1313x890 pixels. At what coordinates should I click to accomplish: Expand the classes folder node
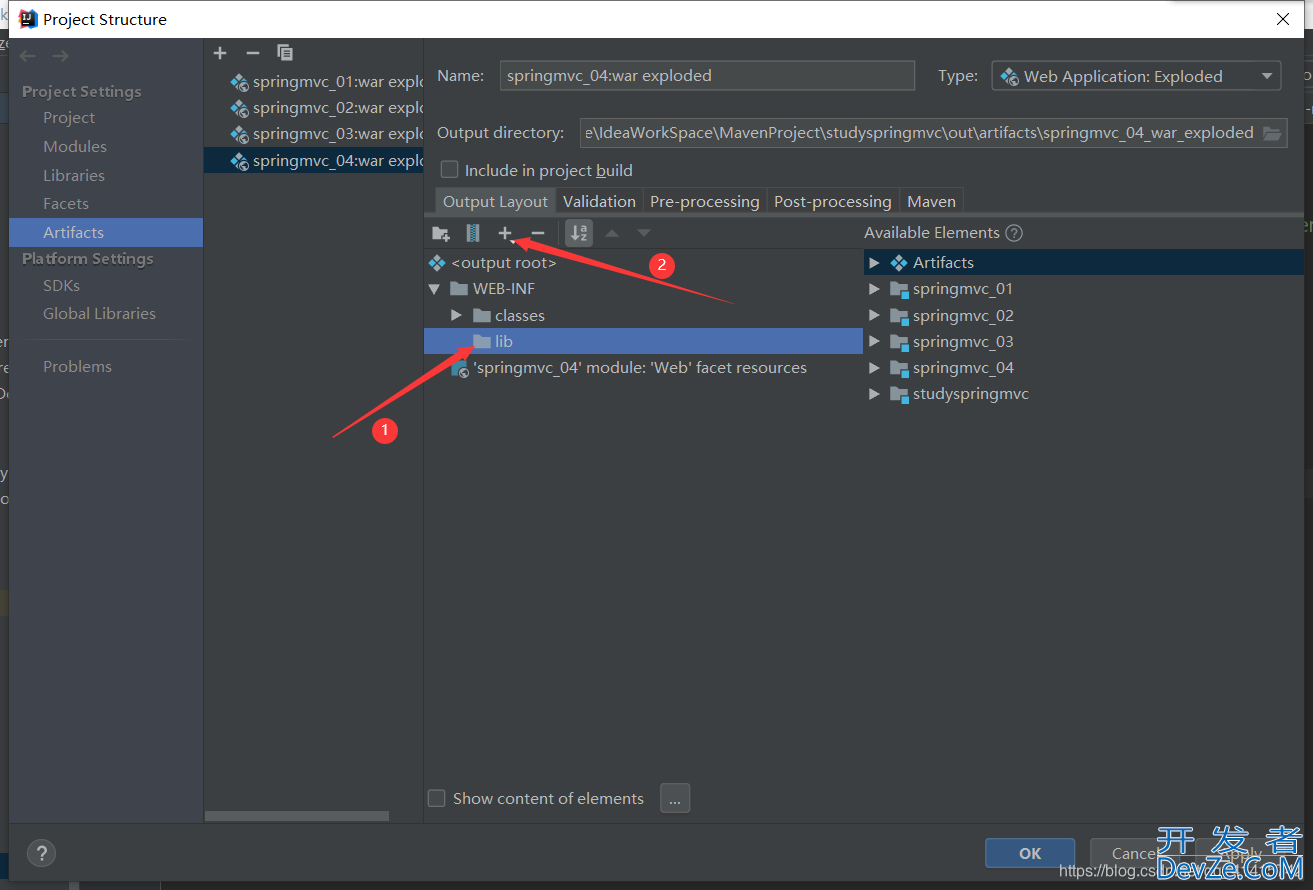point(457,315)
